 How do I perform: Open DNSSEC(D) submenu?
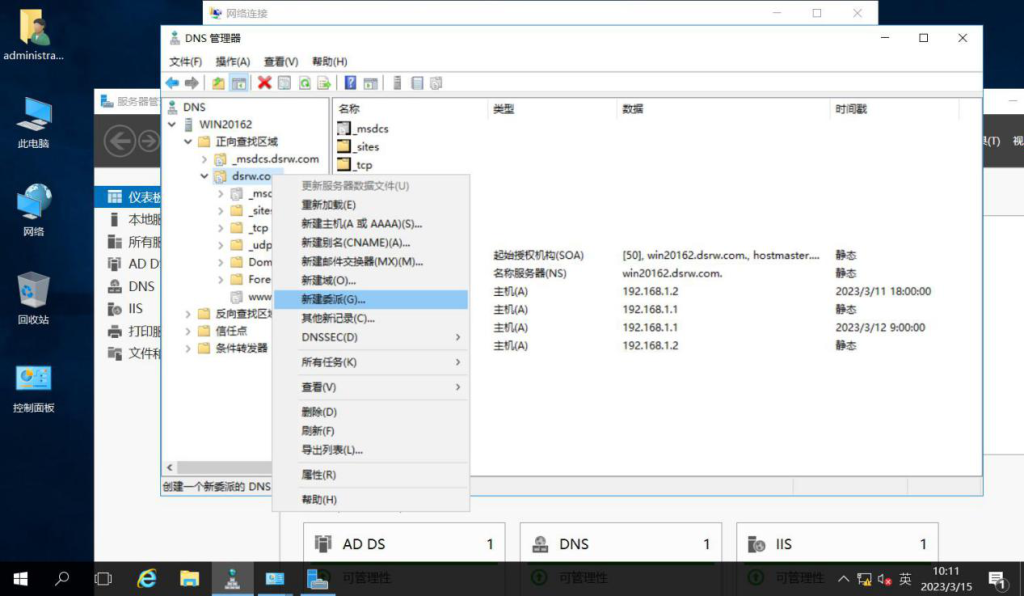370,337
